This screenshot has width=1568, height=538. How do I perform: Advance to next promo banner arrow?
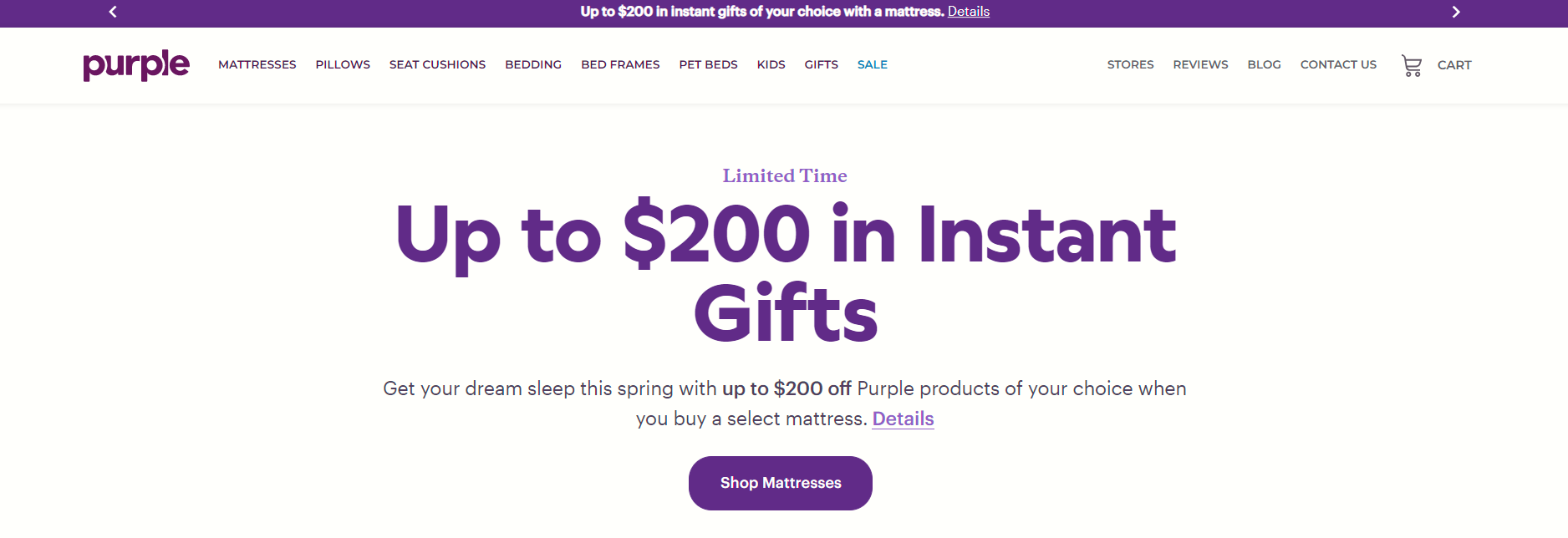(1455, 12)
